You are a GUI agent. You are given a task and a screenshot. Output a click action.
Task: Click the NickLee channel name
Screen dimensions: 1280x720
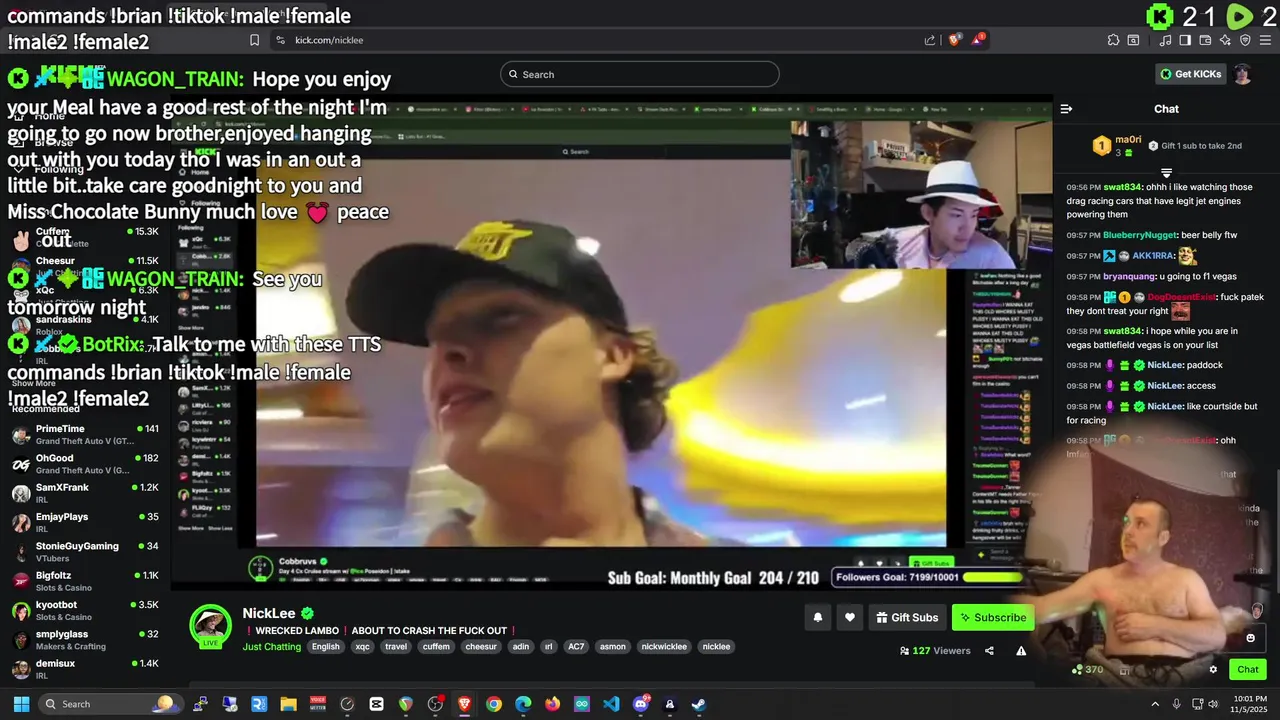(268, 613)
